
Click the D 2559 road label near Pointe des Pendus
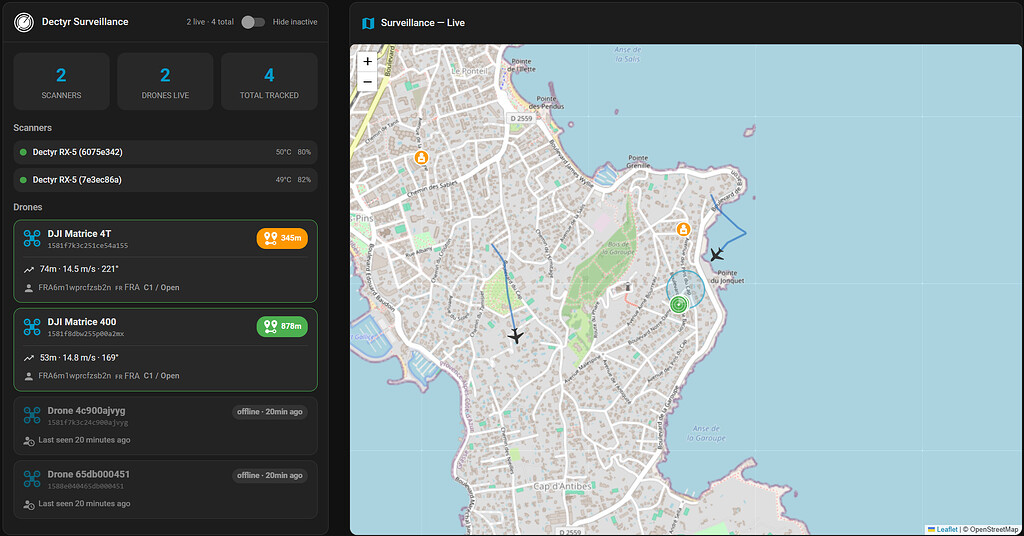521,118
